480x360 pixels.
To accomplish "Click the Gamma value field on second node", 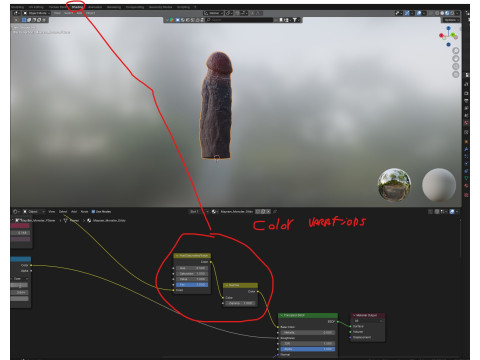I will pyautogui.click(x=240, y=303).
